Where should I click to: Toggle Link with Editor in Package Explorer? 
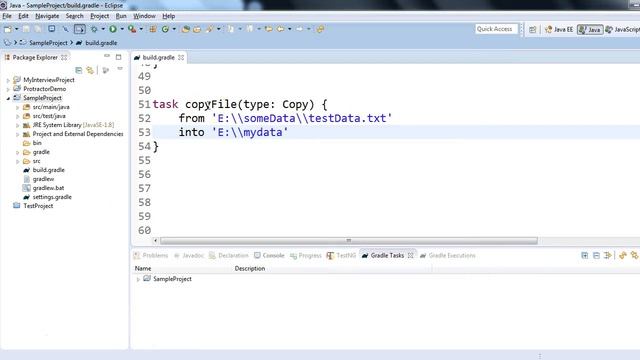(90, 70)
